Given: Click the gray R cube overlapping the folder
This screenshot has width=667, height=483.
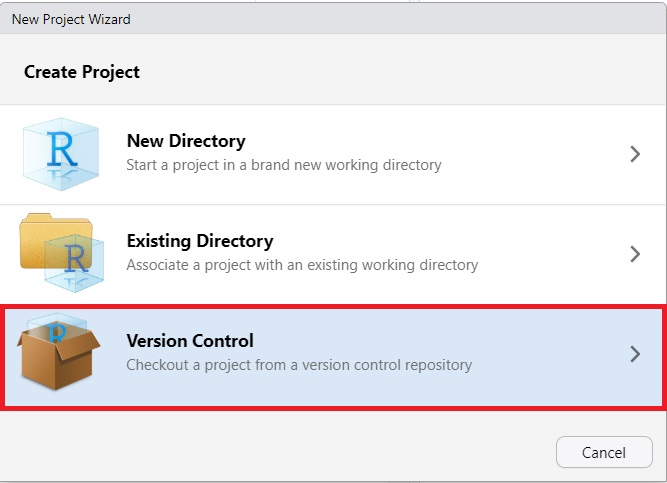Looking at the screenshot, I should pyautogui.click(x=75, y=263).
